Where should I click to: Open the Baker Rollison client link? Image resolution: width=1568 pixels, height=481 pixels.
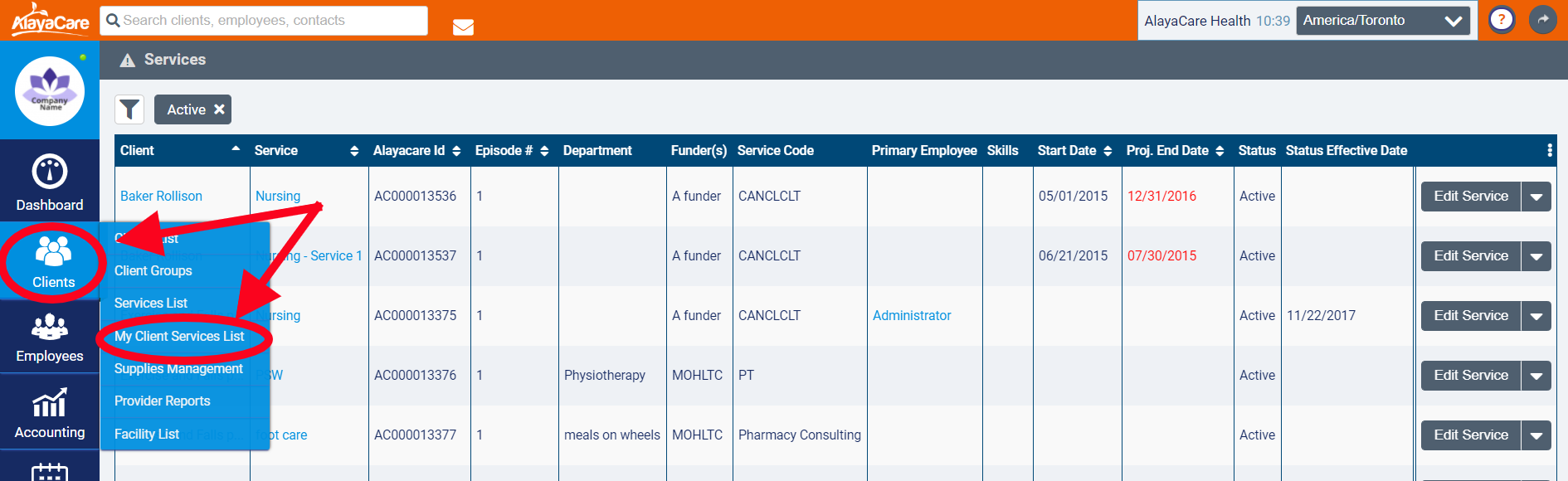point(161,196)
